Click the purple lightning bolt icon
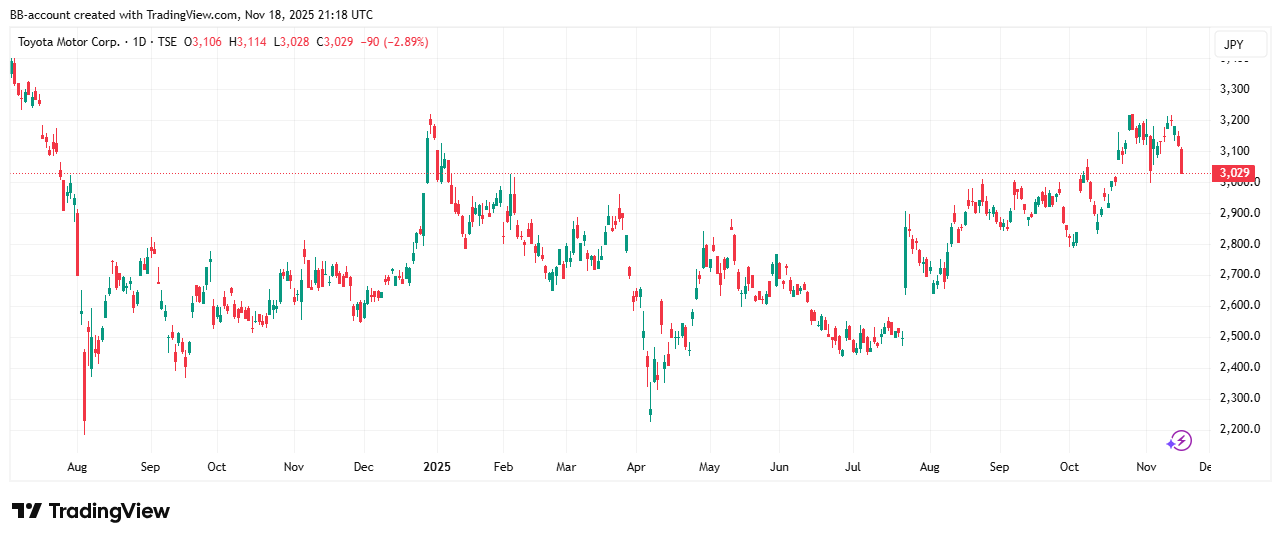 (1180, 441)
